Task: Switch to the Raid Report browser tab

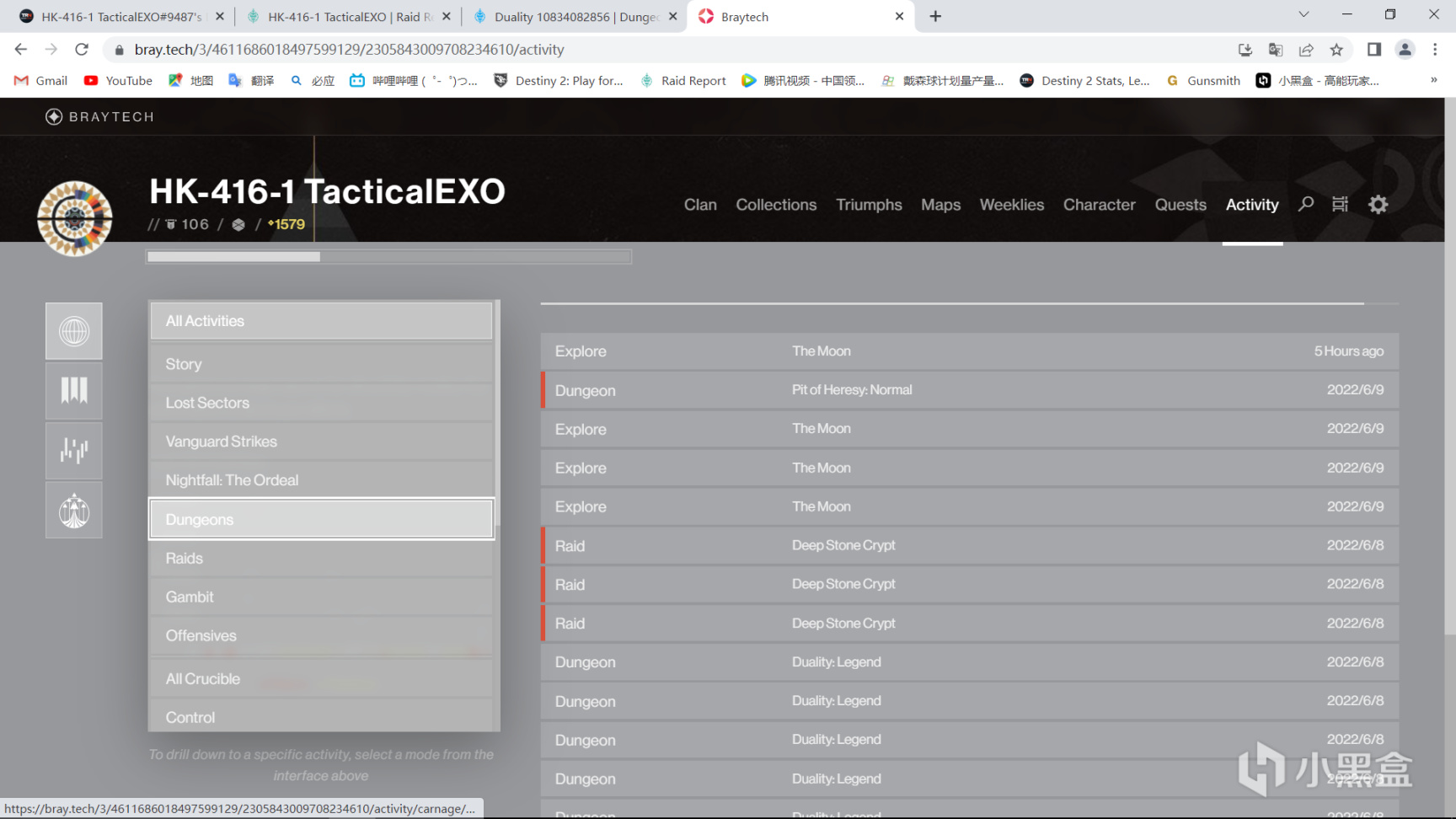Action: pyautogui.click(x=348, y=16)
